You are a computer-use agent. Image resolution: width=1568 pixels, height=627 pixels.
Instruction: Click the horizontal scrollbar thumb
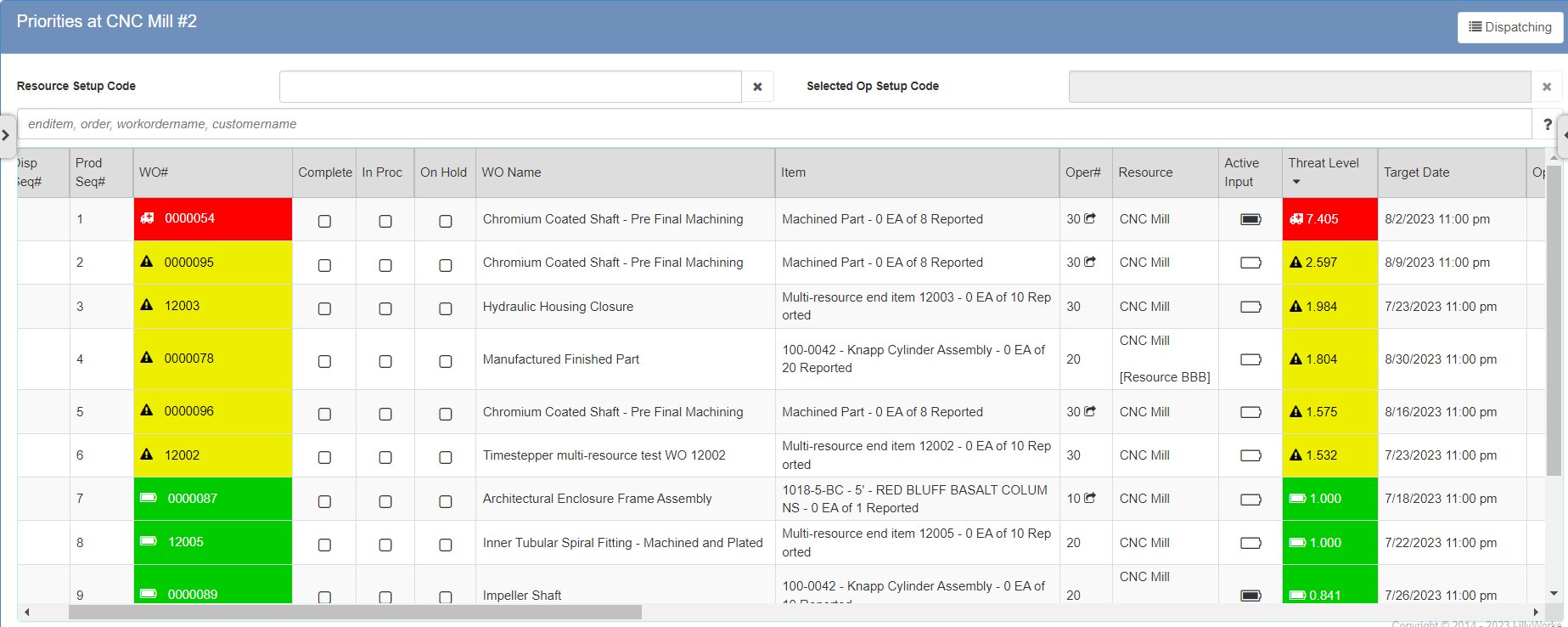[x=354, y=612]
